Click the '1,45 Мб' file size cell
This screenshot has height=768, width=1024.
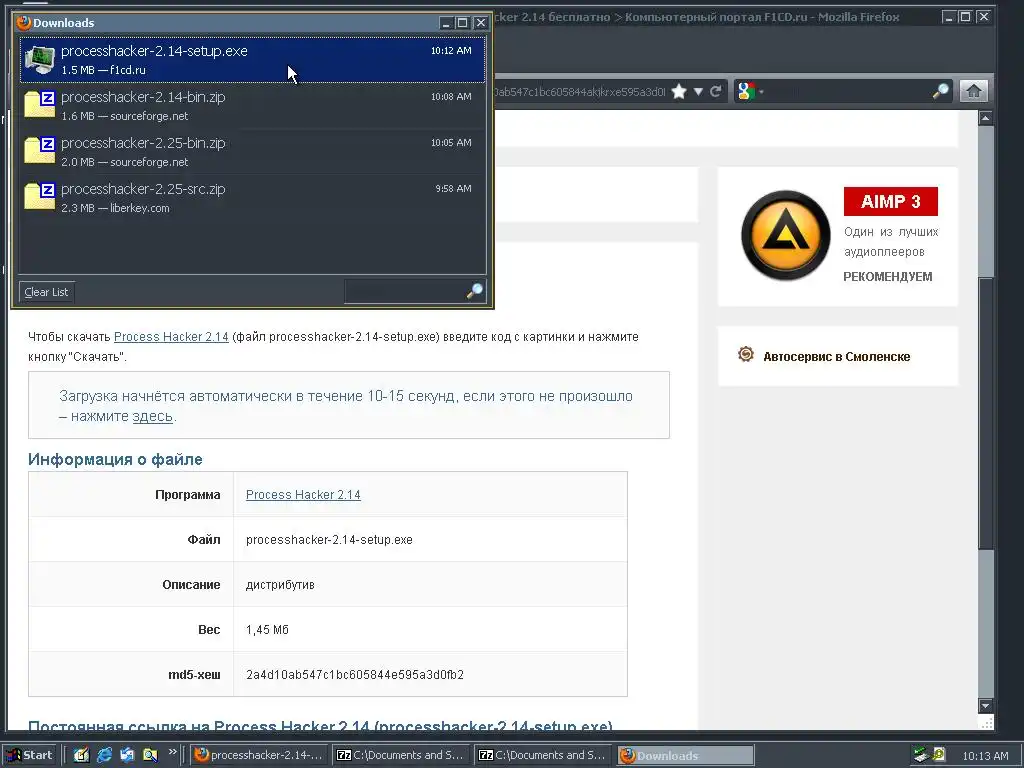[x=267, y=630]
